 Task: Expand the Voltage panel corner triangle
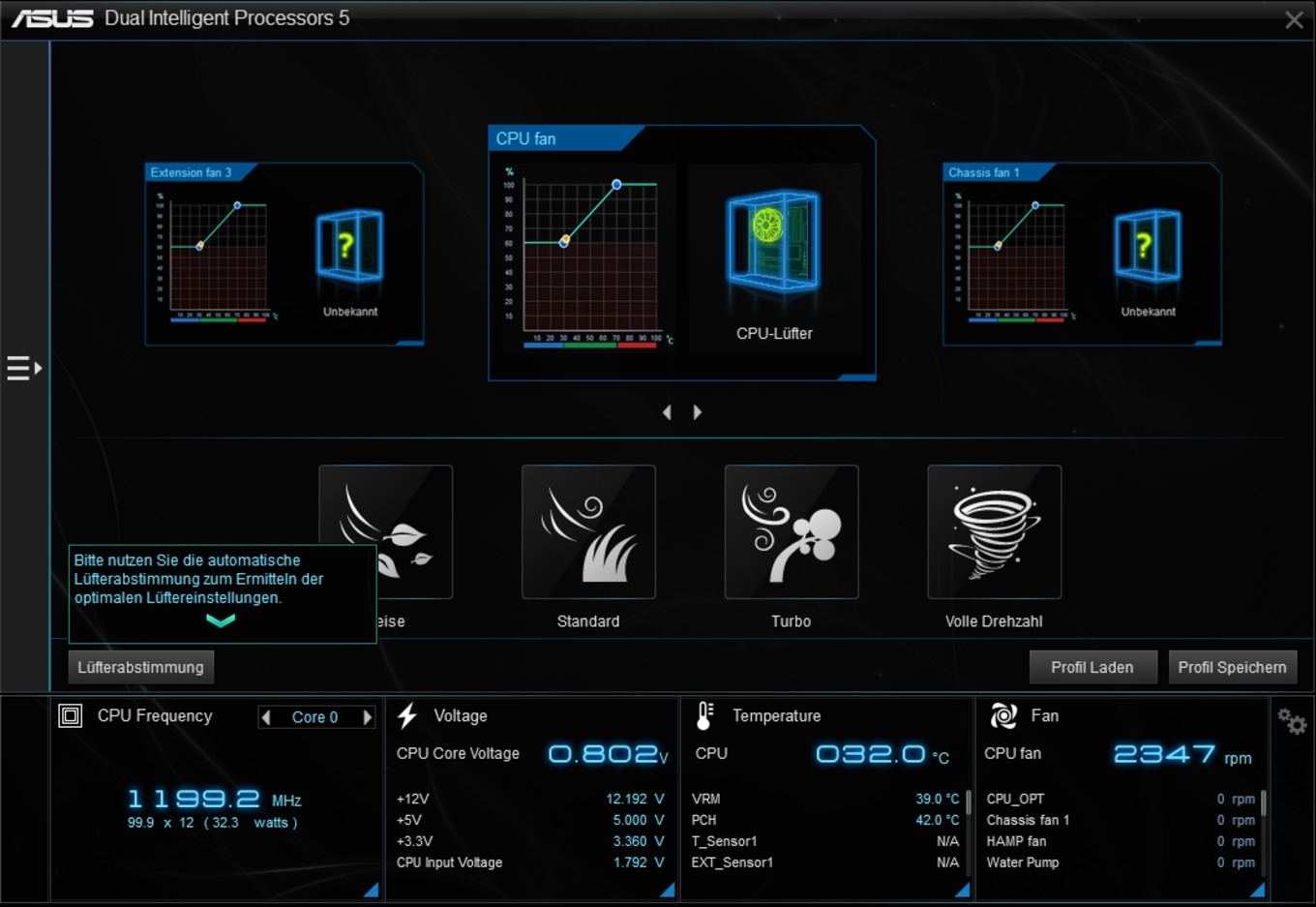[x=668, y=890]
